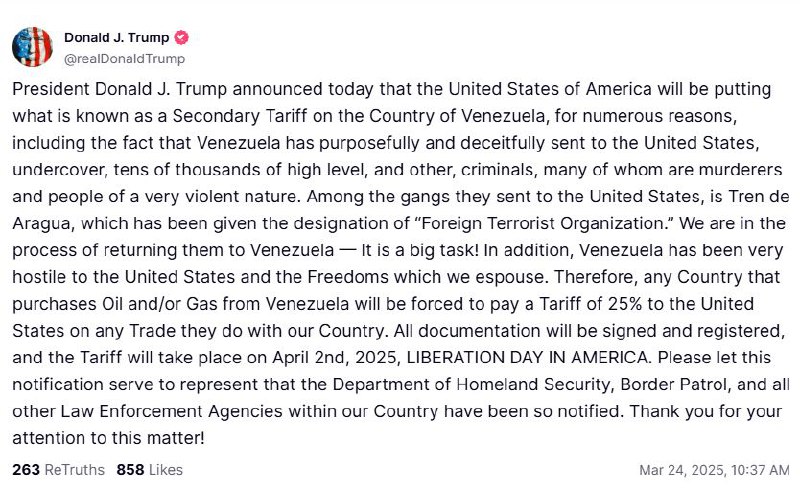
Task: Click the opening words President Donald J. Trump
Action: (119, 89)
